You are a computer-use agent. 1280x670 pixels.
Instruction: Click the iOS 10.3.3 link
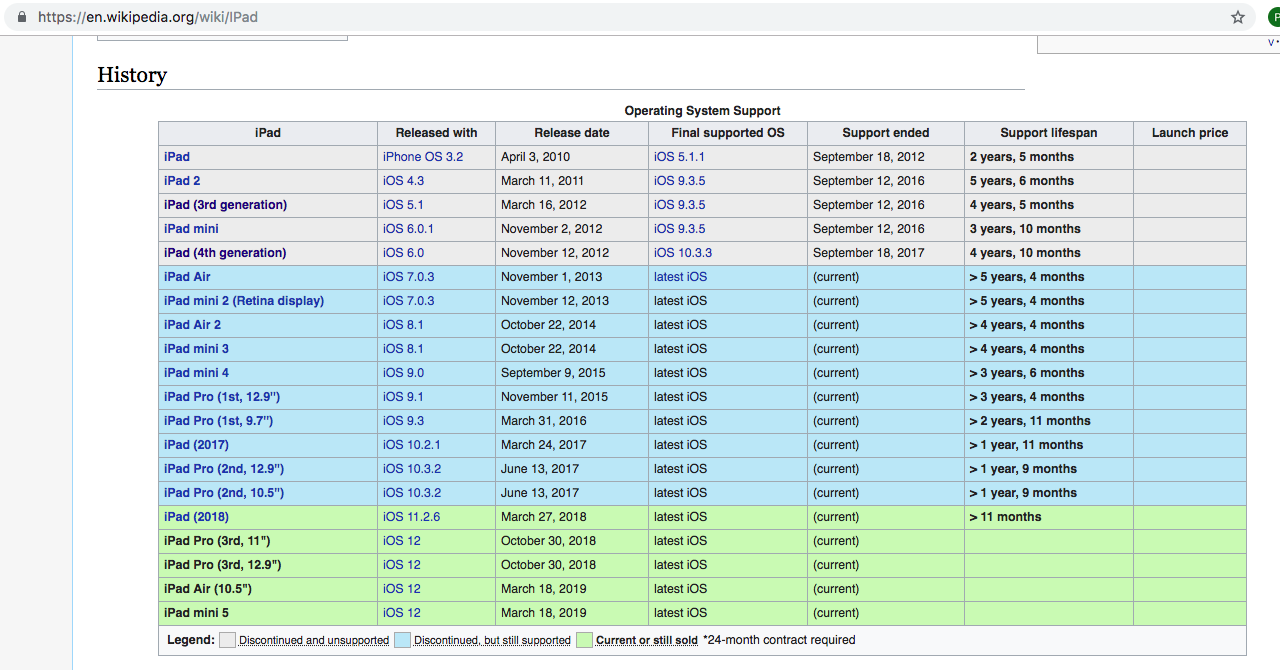(683, 253)
